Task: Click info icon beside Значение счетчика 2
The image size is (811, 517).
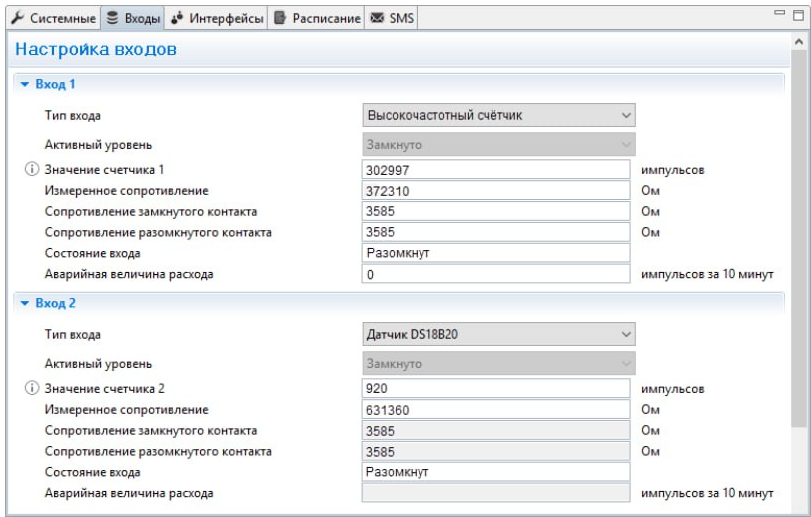Action: pyautogui.click(x=32, y=388)
